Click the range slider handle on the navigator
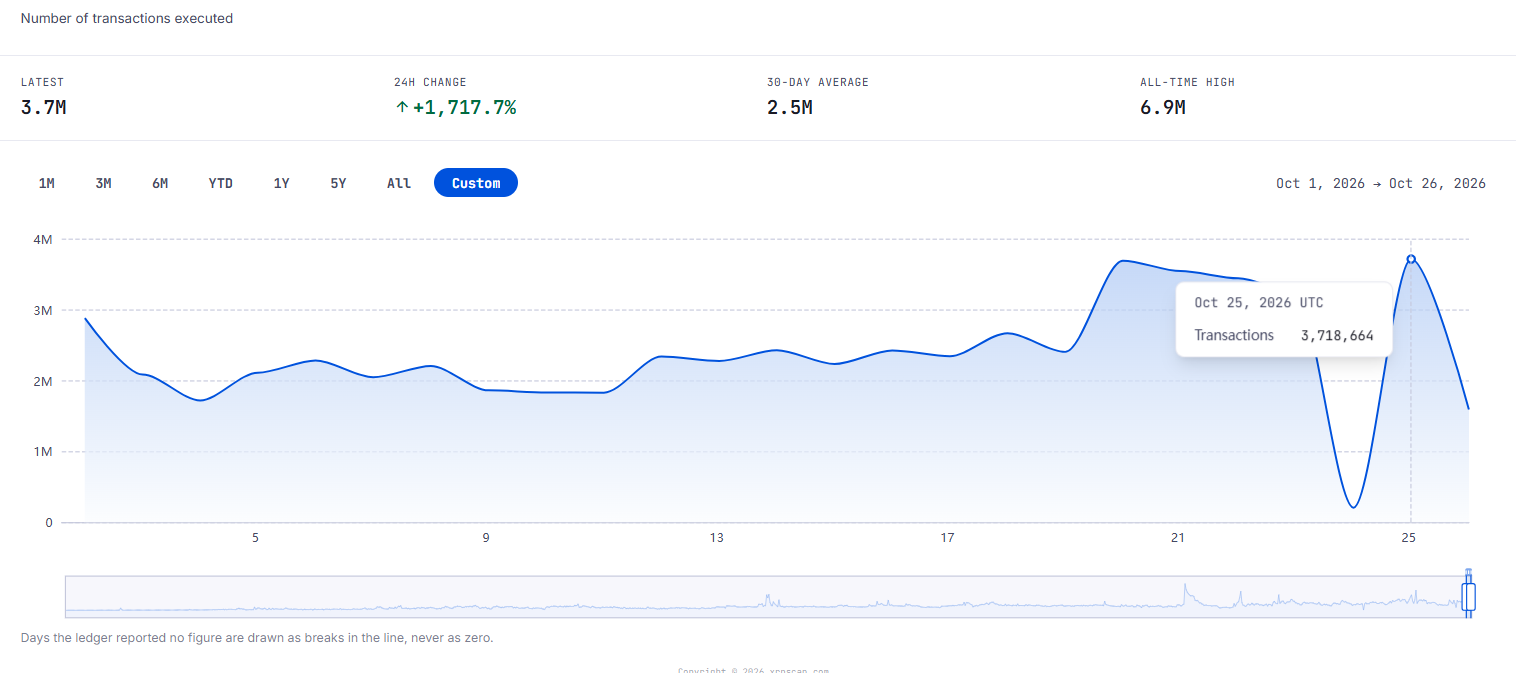 point(1469,597)
